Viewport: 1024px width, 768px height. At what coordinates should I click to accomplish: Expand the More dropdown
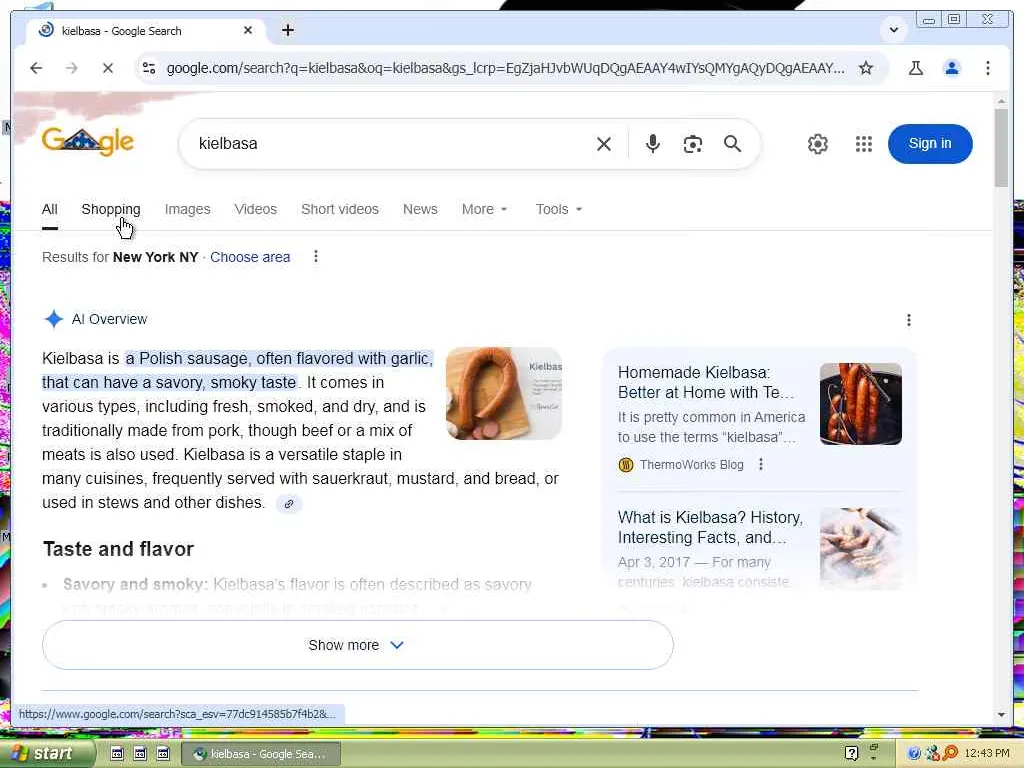[x=485, y=210]
